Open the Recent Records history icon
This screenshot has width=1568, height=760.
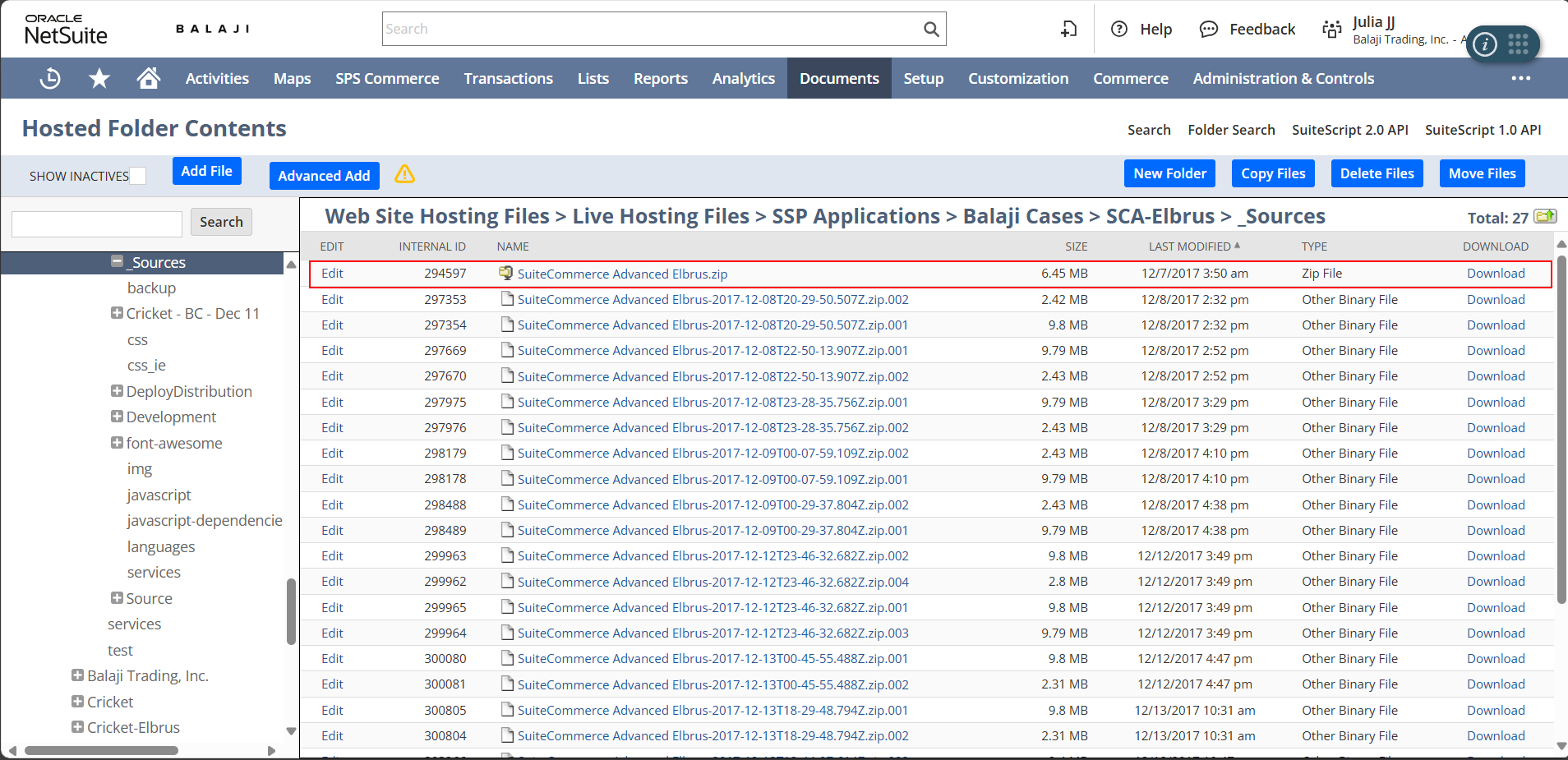[x=50, y=78]
